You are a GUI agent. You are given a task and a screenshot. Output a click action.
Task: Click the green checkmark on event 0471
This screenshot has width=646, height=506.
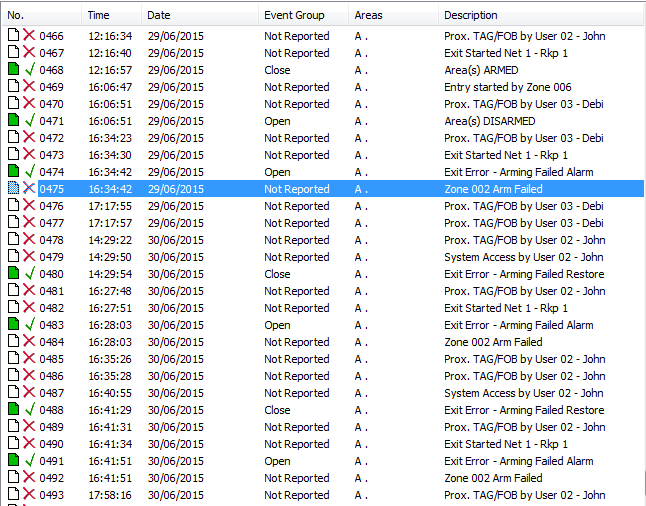29,121
